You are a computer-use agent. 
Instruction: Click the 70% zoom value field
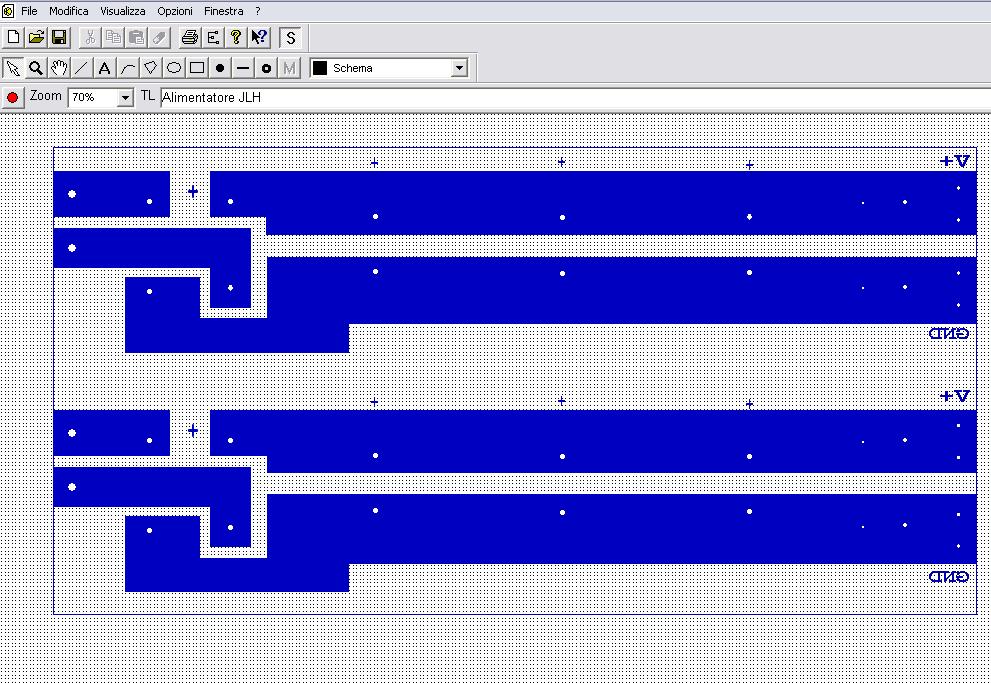click(93, 97)
